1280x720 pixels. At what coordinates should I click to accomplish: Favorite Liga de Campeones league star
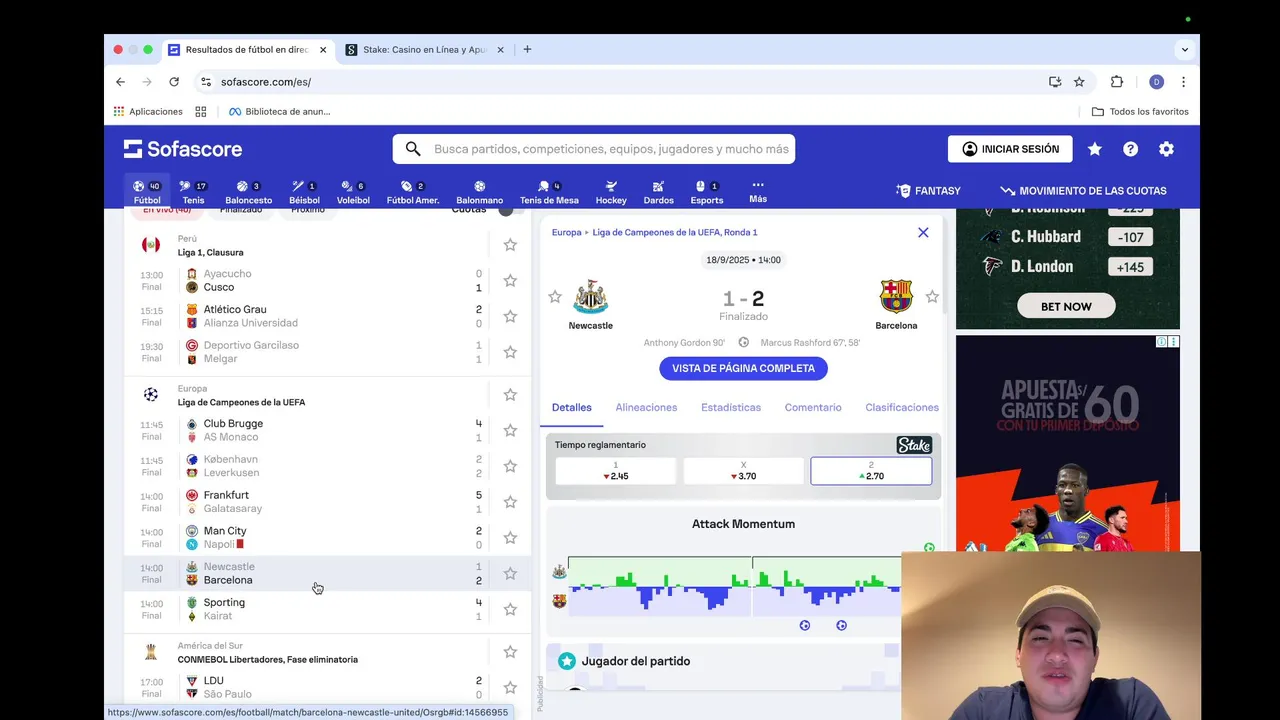pyautogui.click(x=510, y=395)
